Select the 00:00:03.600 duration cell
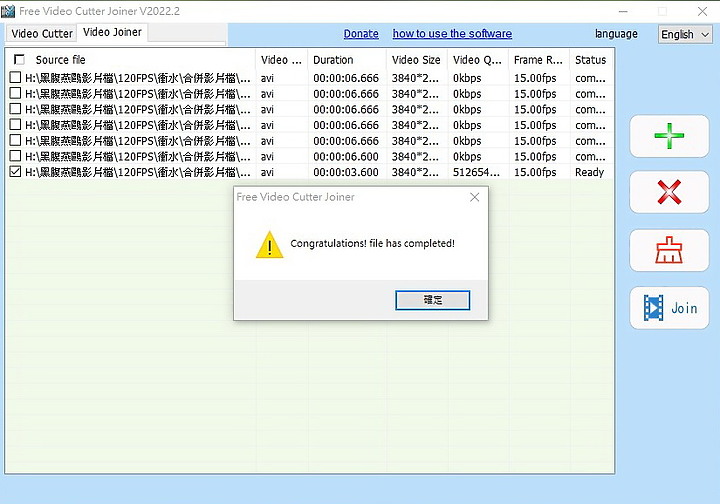 [346, 172]
